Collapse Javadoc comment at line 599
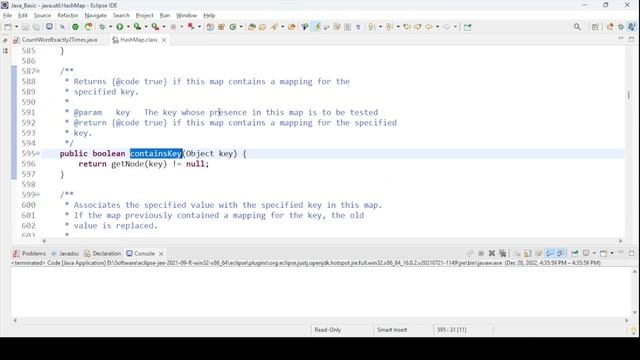The height and width of the screenshot is (360, 640). point(38,195)
